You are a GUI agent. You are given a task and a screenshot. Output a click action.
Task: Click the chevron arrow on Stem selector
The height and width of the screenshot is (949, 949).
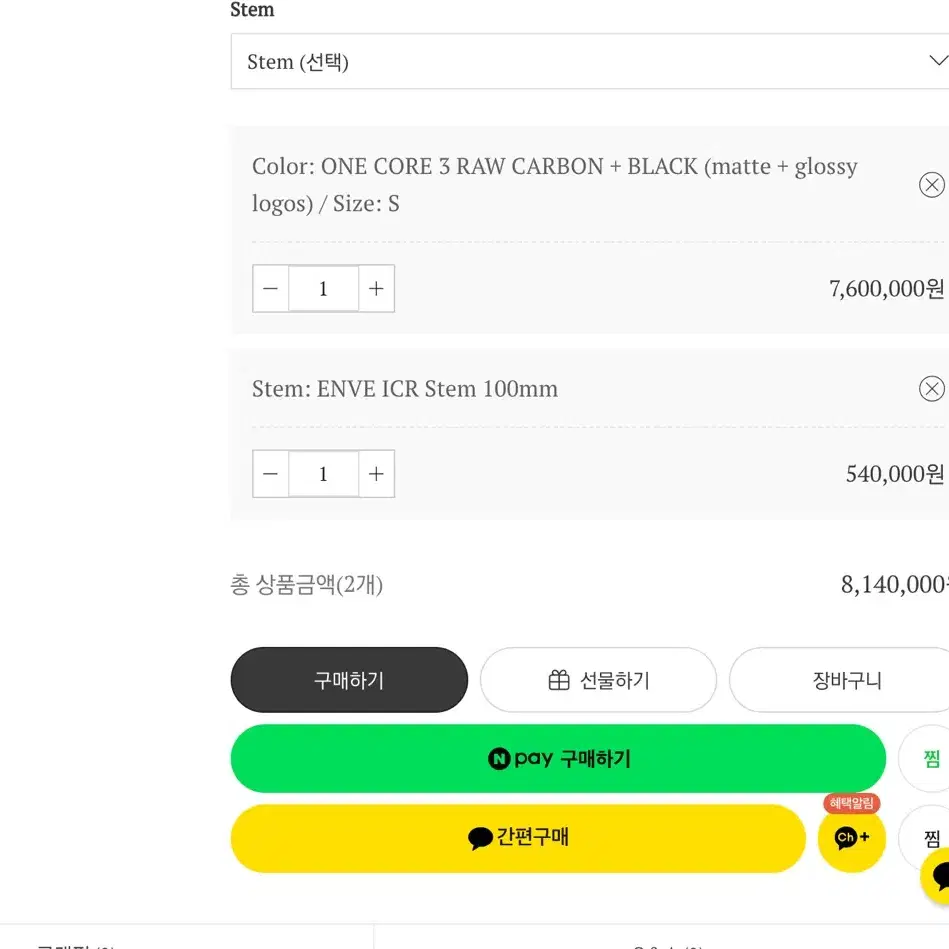(938, 61)
